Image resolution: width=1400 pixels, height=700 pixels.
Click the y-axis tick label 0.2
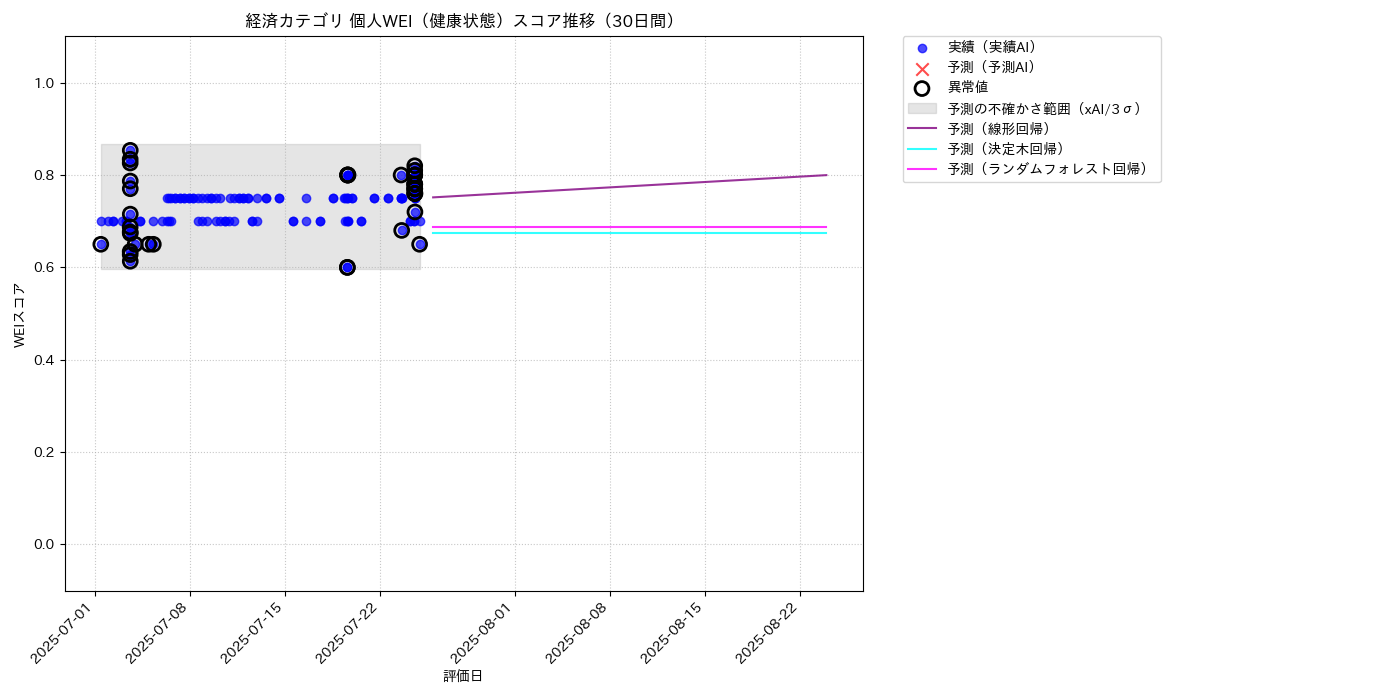click(46, 452)
